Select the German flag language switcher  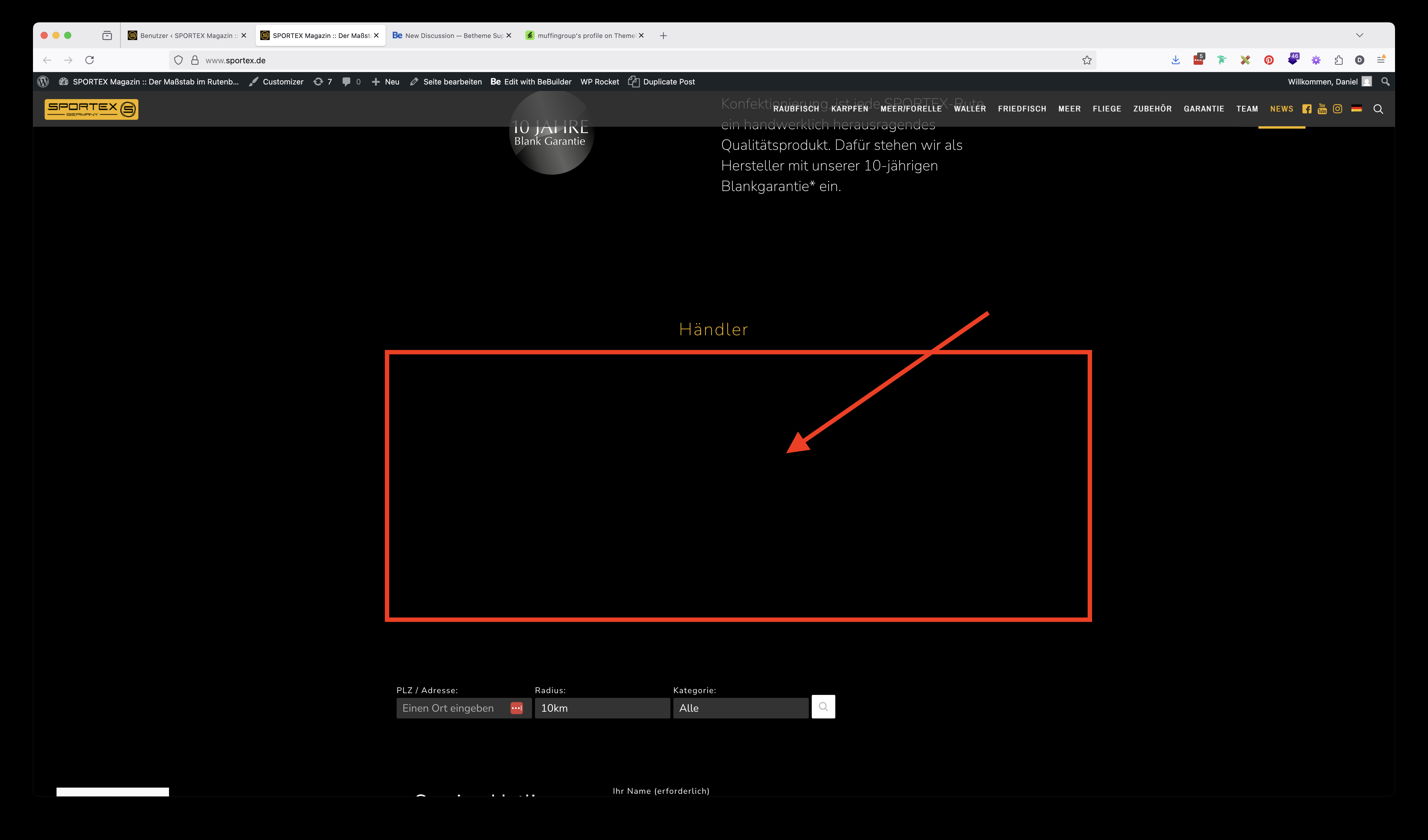[x=1357, y=108]
